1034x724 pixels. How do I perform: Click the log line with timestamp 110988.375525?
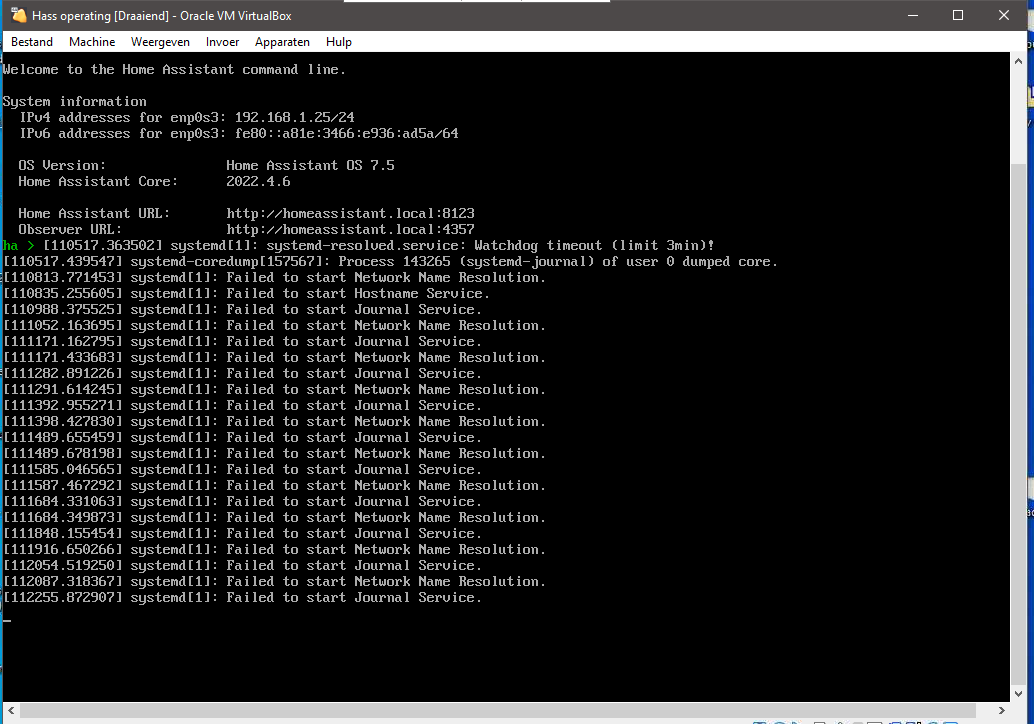tap(242, 309)
